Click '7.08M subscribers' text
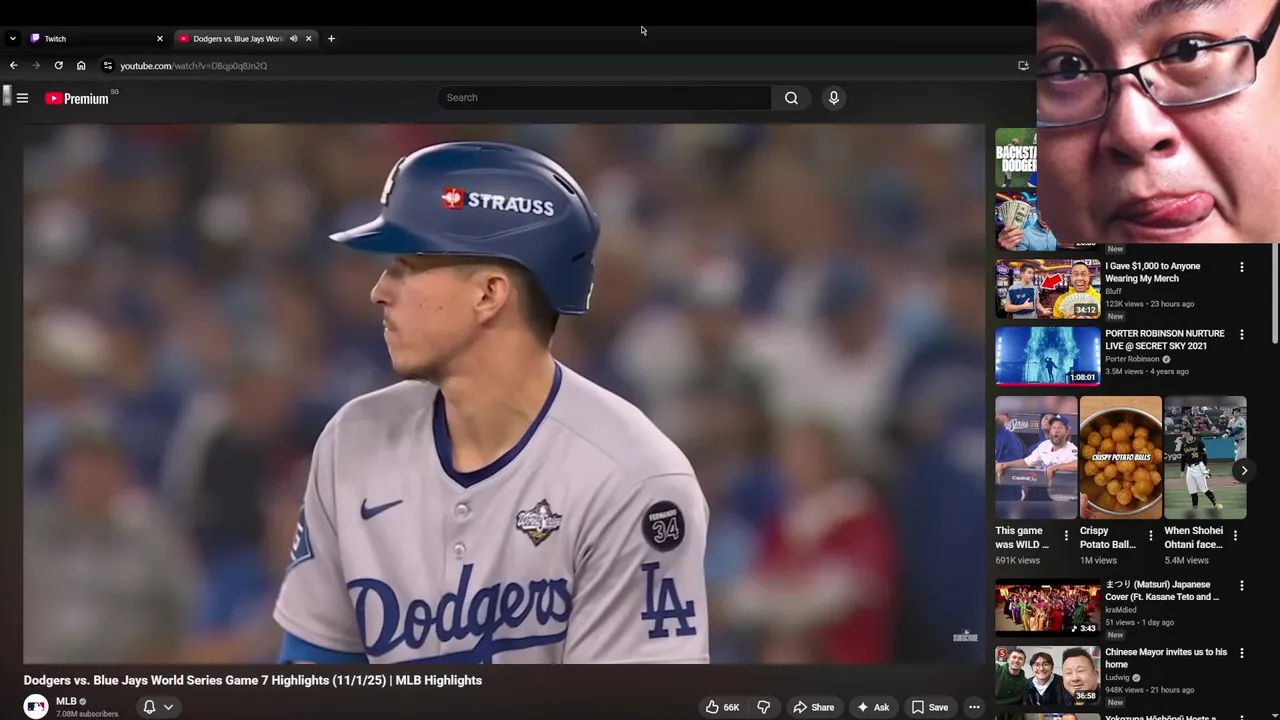Viewport: 1280px width, 720px height. [x=87, y=714]
